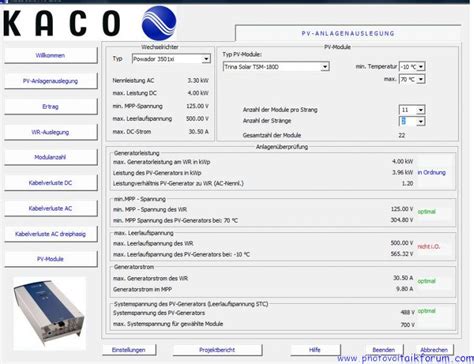Select the PV-ANLAGENAUSLEGUNG tab

[348, 33]
